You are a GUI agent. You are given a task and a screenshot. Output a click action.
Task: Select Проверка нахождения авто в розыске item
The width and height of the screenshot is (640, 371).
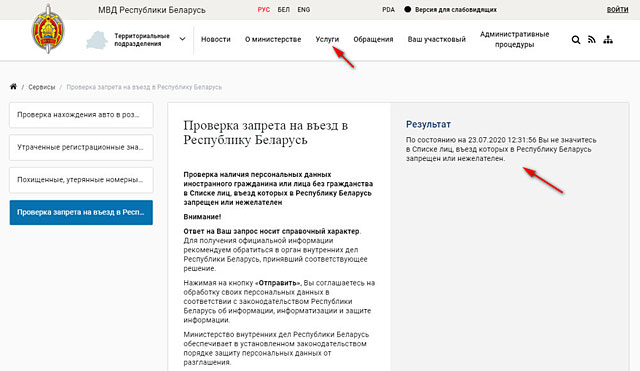81,115
